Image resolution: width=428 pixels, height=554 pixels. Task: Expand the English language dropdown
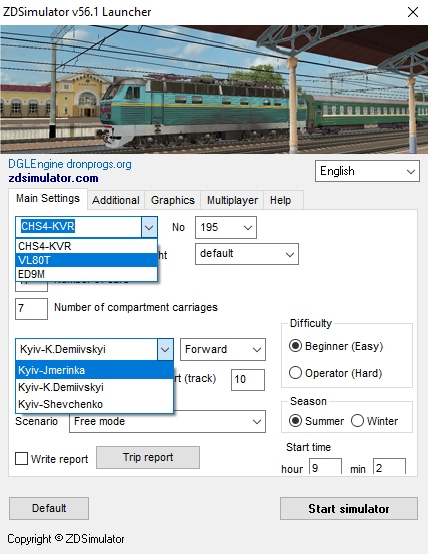tap(367, 171)
